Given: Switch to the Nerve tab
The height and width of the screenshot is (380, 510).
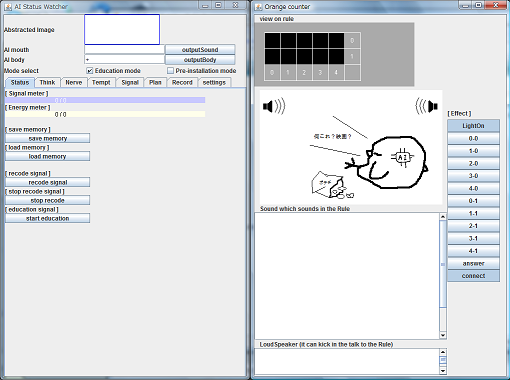Looking at the screenshot, I should pyautogui.click(x=74, y=82).
